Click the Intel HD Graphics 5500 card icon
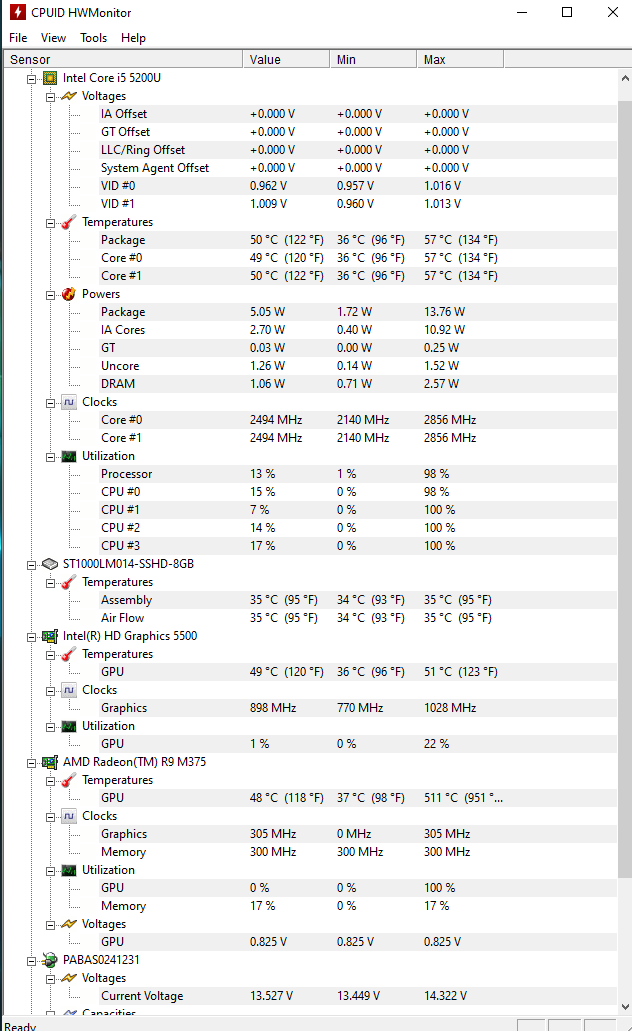Viewport: 632px width, 1031px height. [x=50, y=636]
